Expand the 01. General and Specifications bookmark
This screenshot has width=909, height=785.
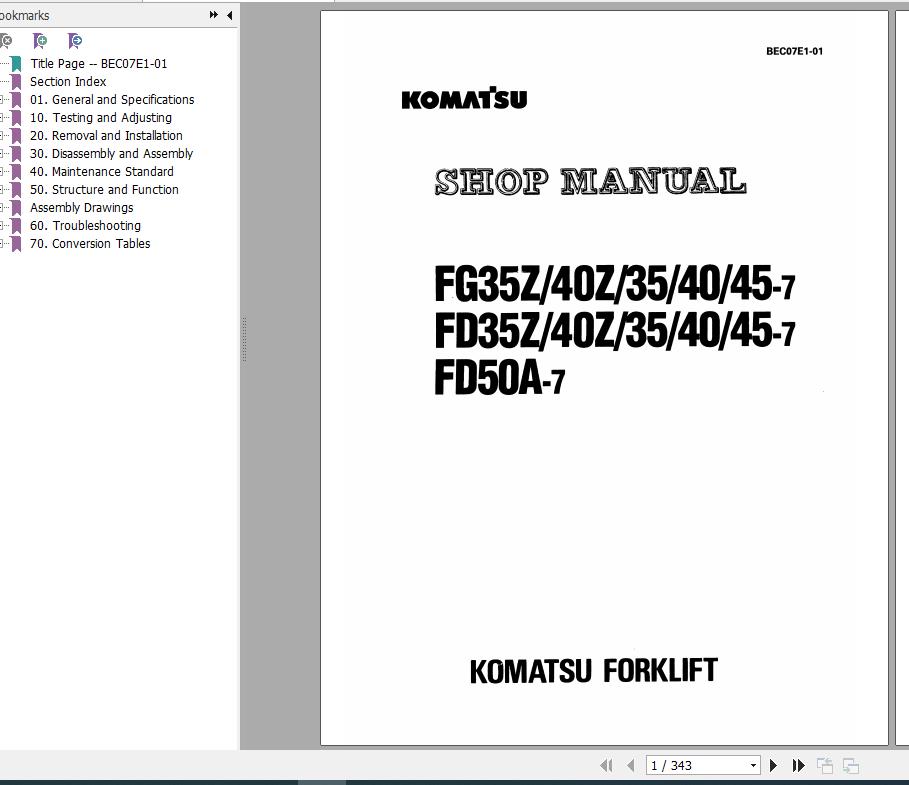point(4,99)
